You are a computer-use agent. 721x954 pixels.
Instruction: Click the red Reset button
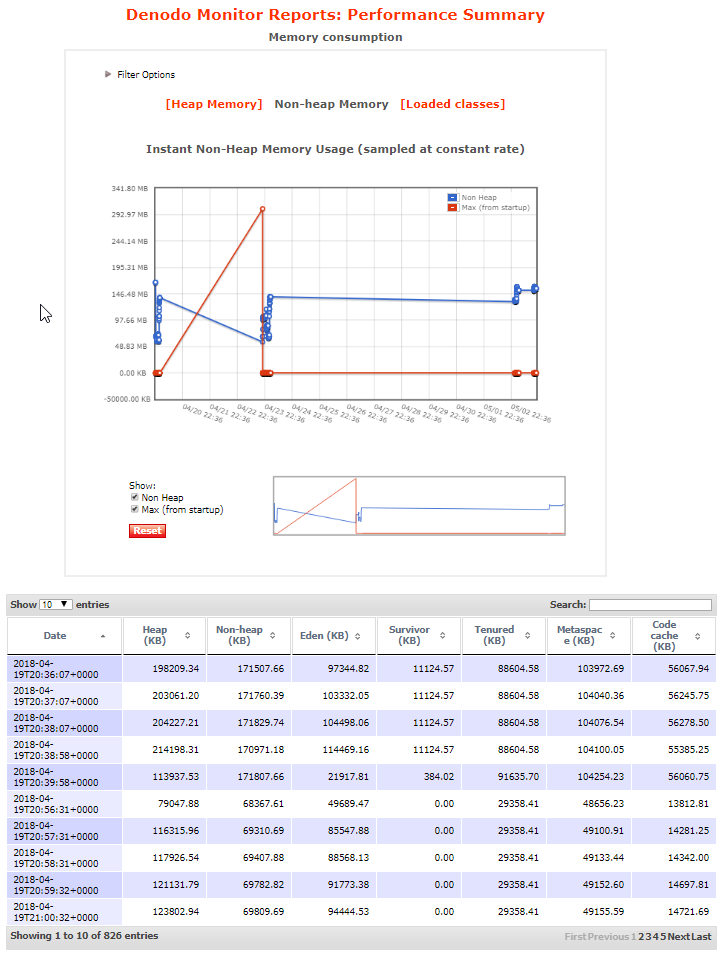pyautogui.click(x=147, y=531)
